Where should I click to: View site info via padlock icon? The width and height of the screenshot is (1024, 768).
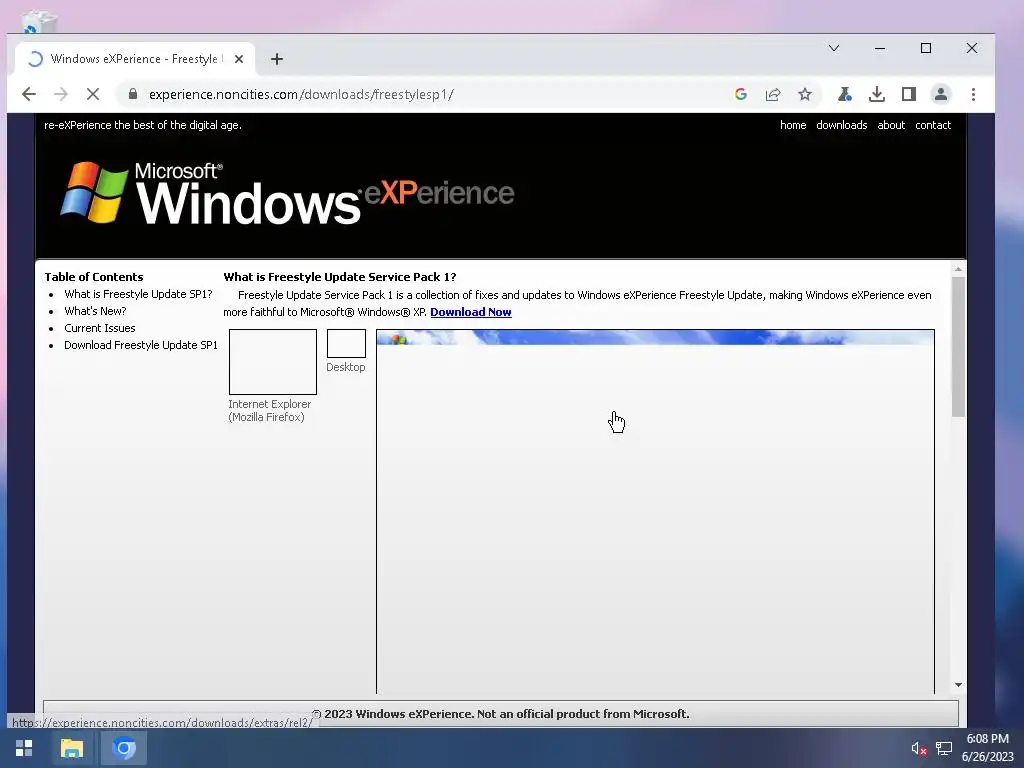[x=133, y=94]
